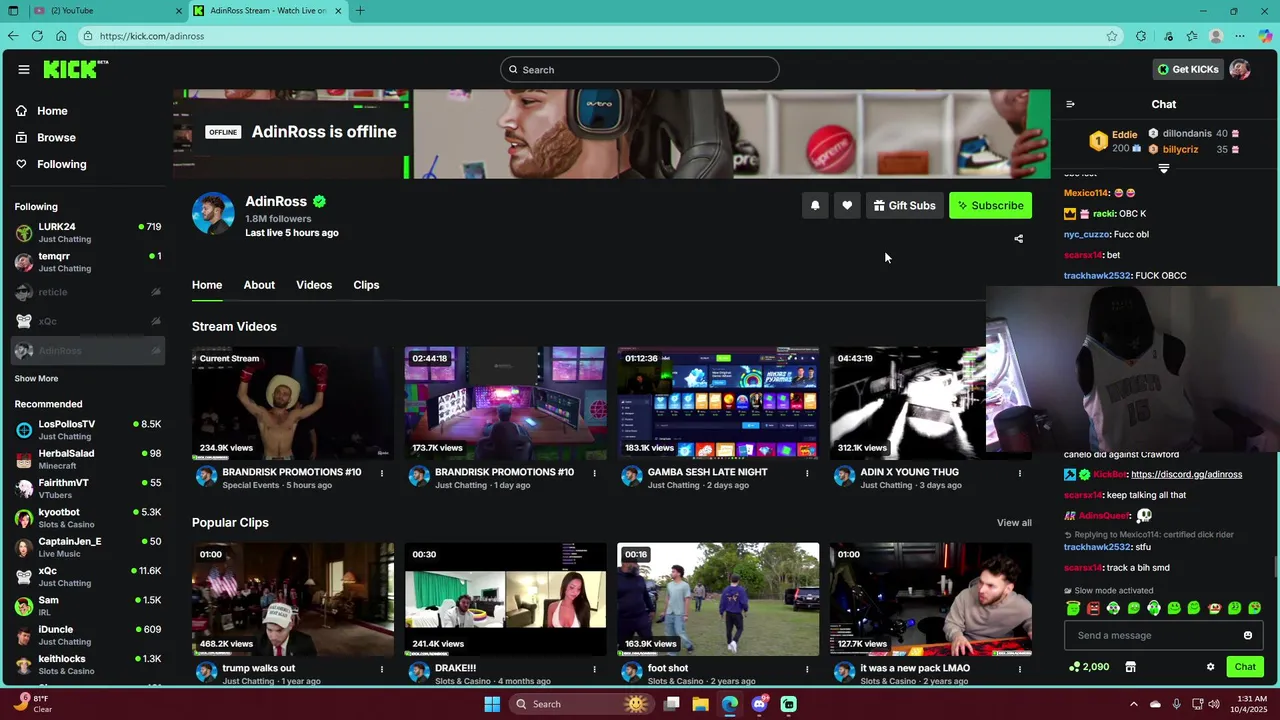The height and width of the screenshot is (720, 1280).
Task: Open CaptainJen_E recommended channel
Action: point(88,547)
